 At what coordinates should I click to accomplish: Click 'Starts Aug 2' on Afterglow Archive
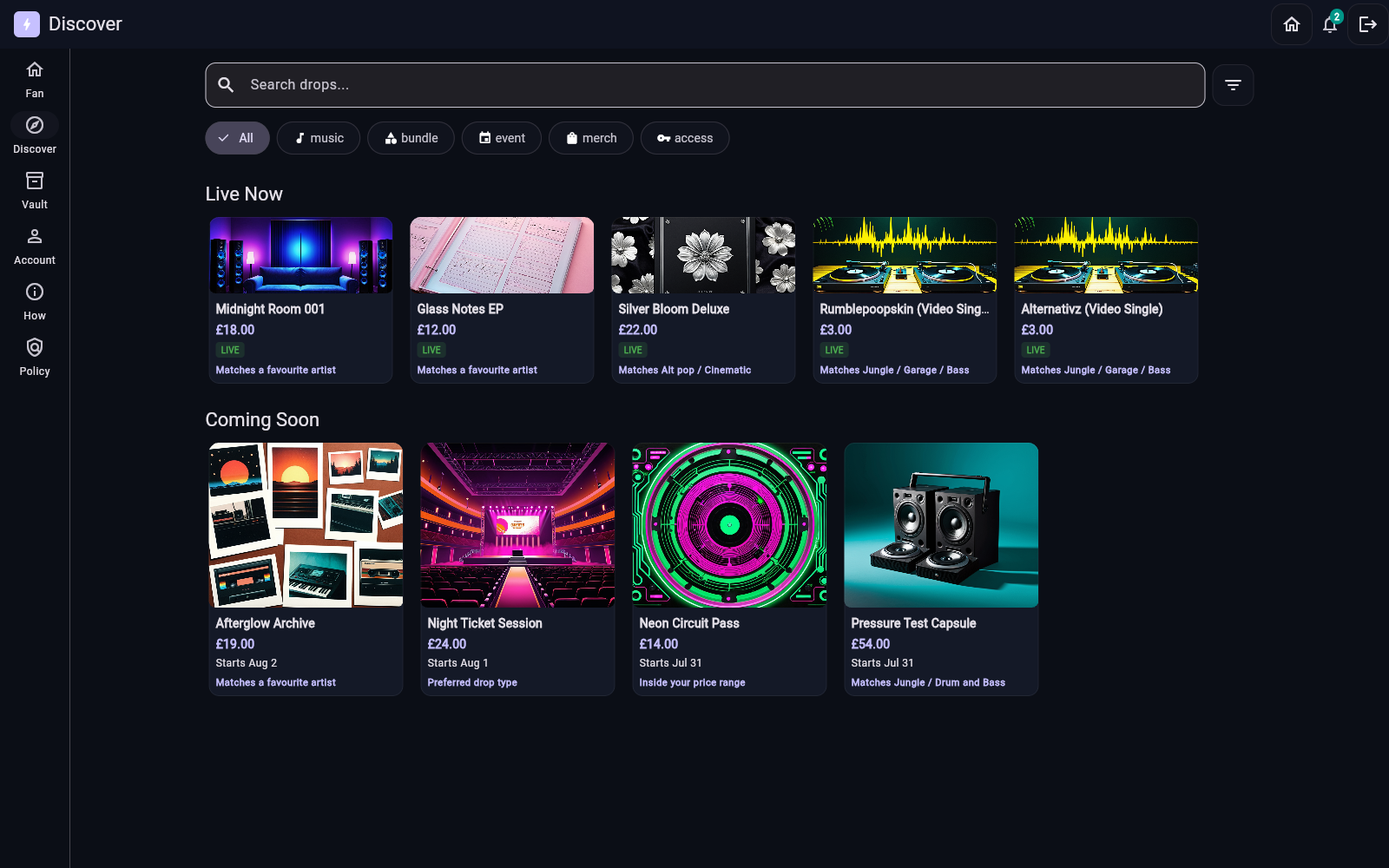coord(247,663)
